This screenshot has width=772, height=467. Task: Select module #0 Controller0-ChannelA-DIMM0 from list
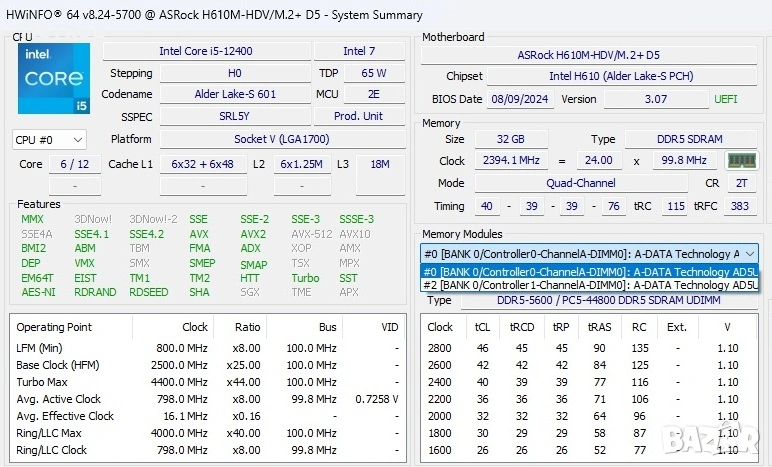pyautogui.click(x=589, y=271)
